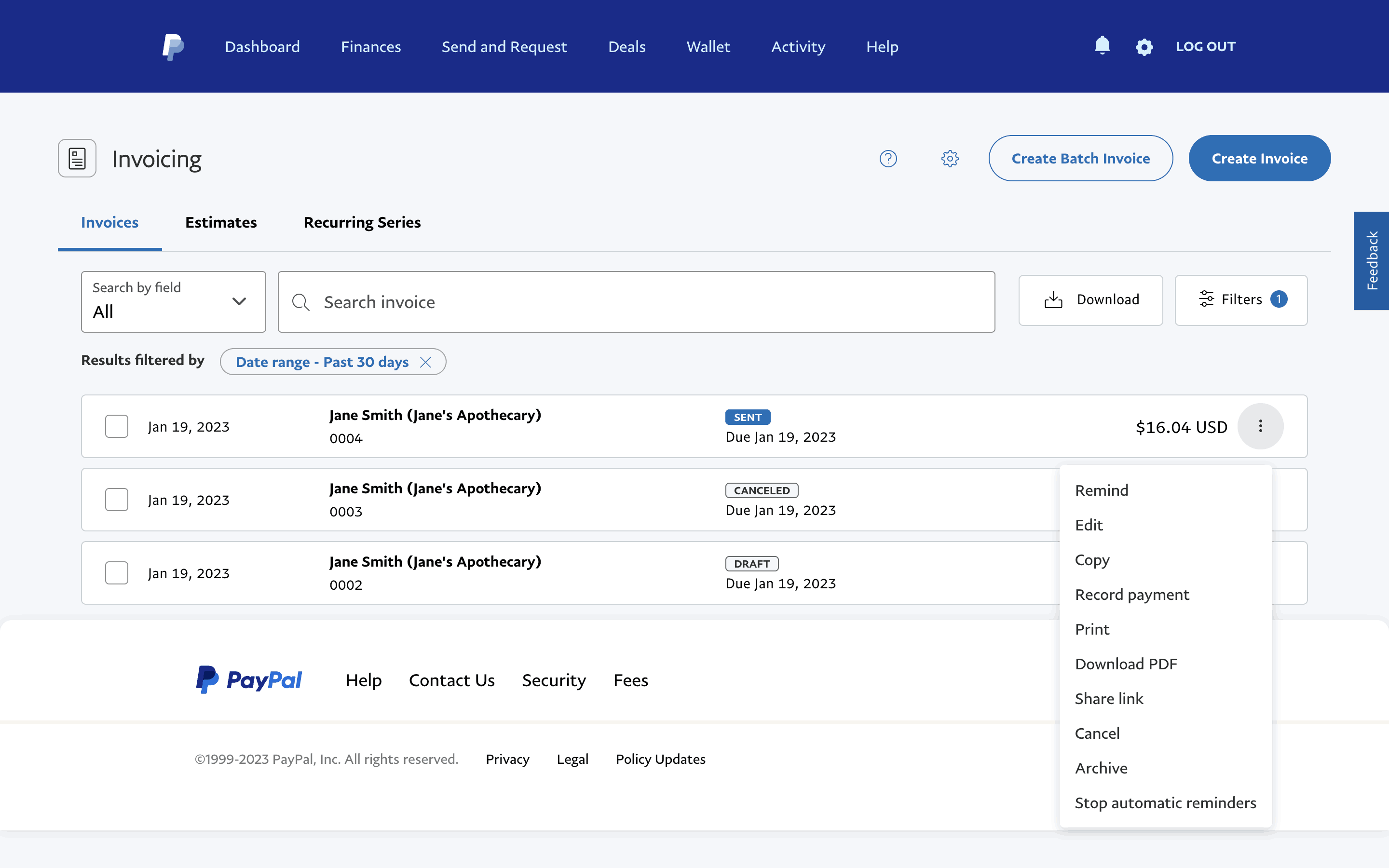Open account settings gear in top bar
Image resolution: width=1389 pixels, height=868 pixels.
point(1144,47)
